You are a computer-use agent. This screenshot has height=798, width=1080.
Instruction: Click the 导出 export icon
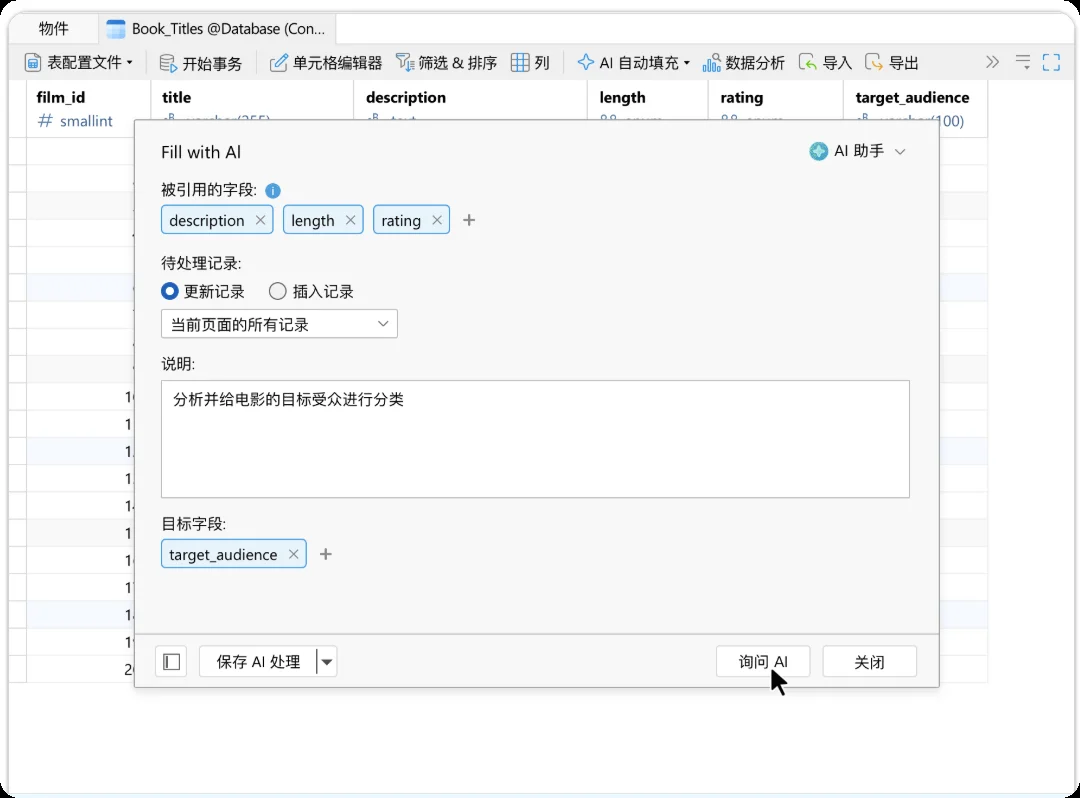coord(873,63)
